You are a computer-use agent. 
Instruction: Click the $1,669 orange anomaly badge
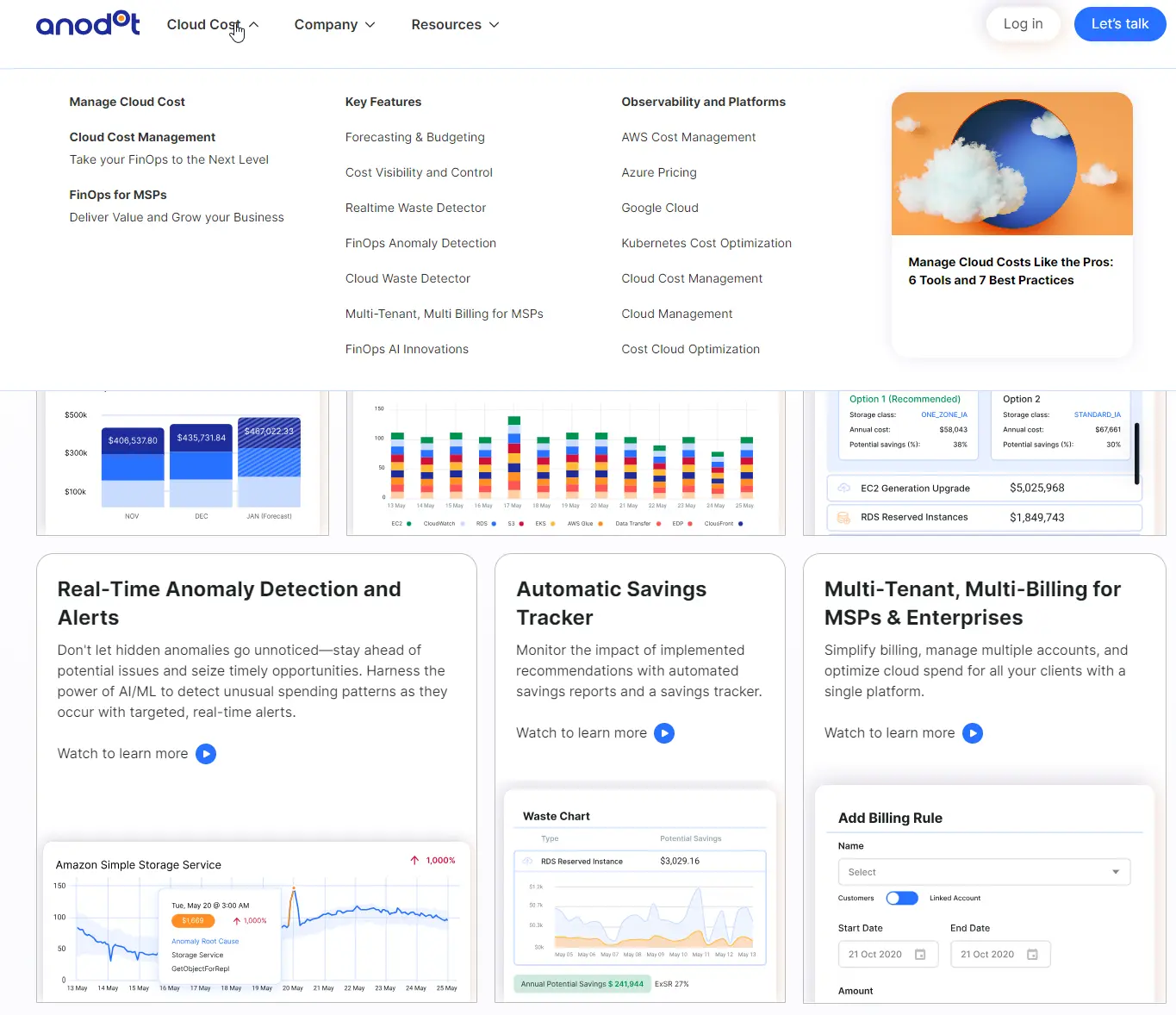point(193,921)
